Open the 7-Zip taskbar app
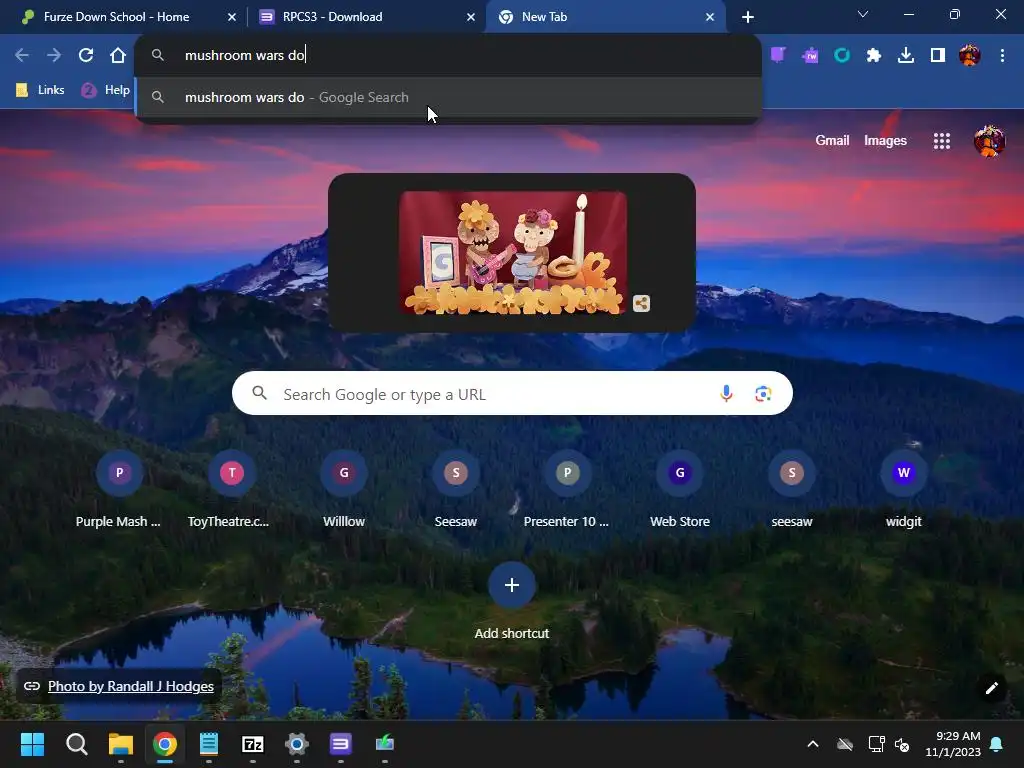The width and height of the screenshot is (1024, 768). [253, 744]
